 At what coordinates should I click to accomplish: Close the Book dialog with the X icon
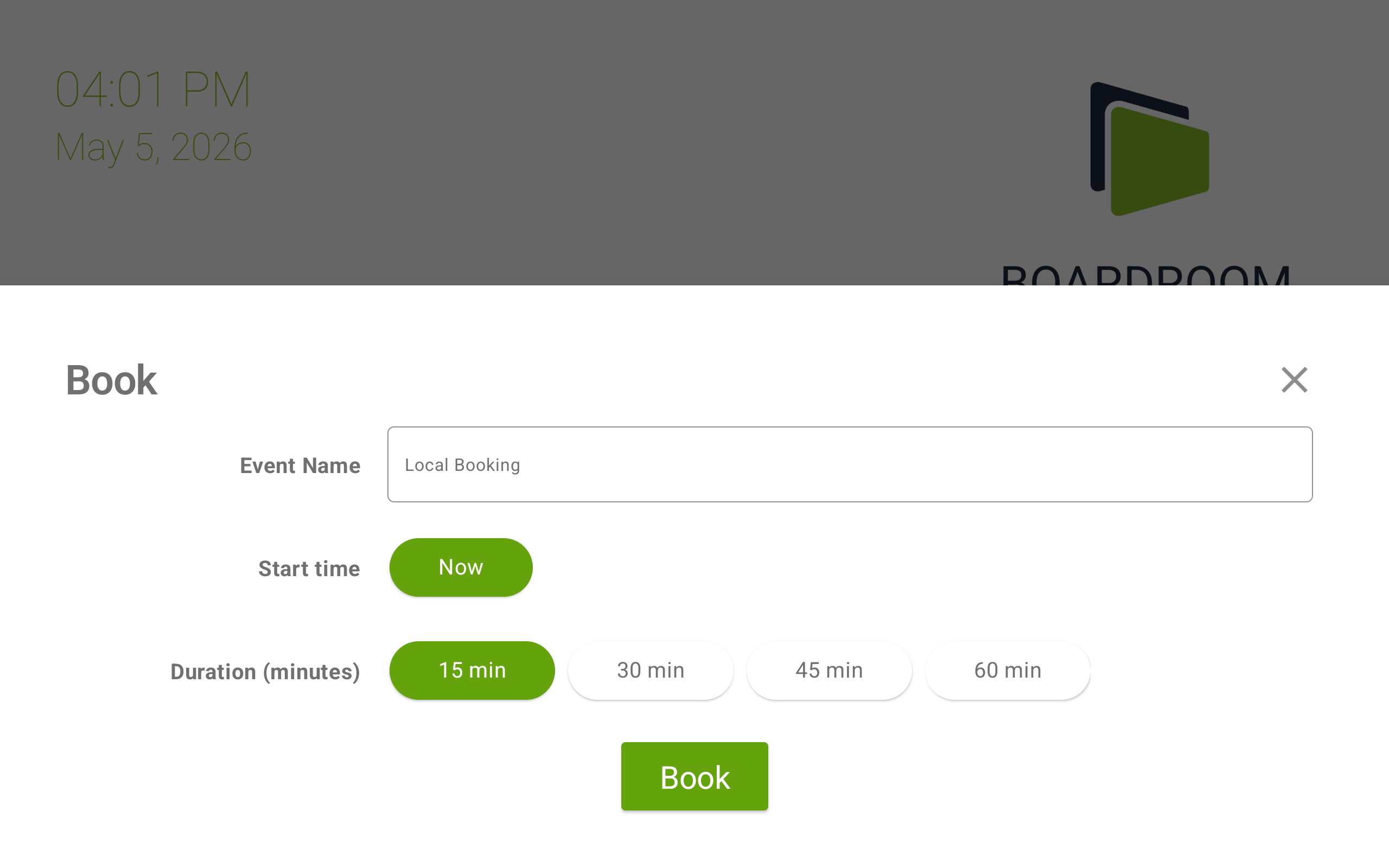coord(1294,380)
